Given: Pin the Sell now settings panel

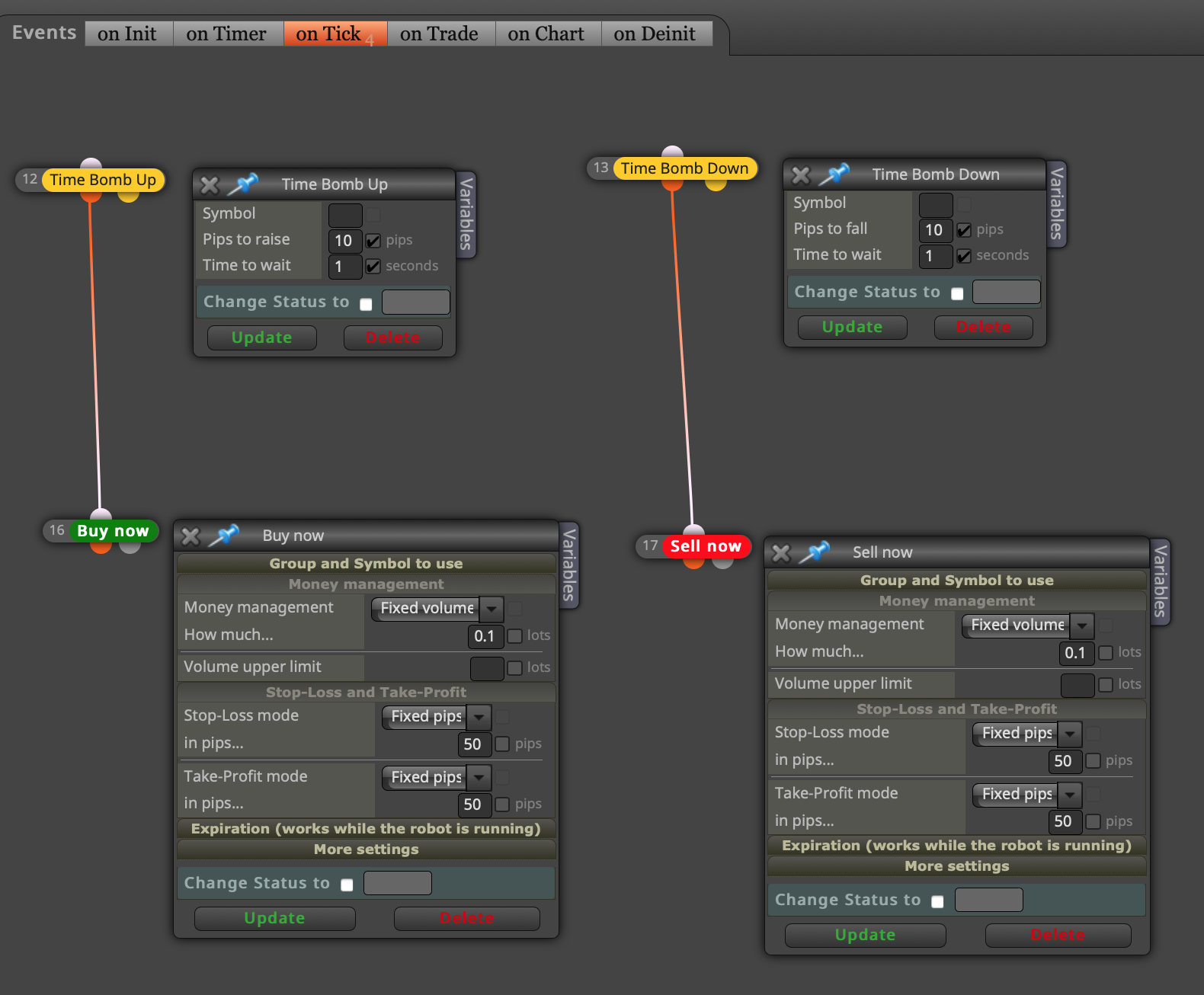Looking at the screenshot, I should pyautogui.click(x=815, y=552).
